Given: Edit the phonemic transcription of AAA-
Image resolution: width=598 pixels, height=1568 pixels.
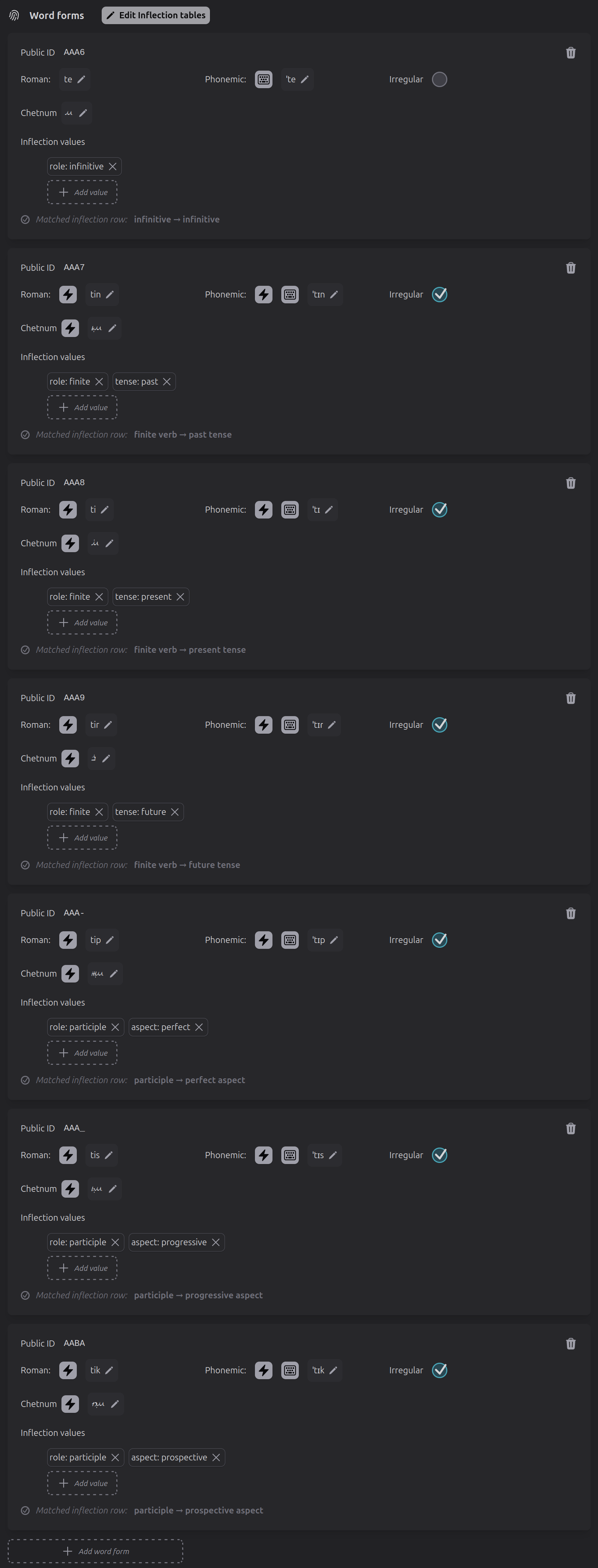Looking at the screenshot, I should 334,940.
